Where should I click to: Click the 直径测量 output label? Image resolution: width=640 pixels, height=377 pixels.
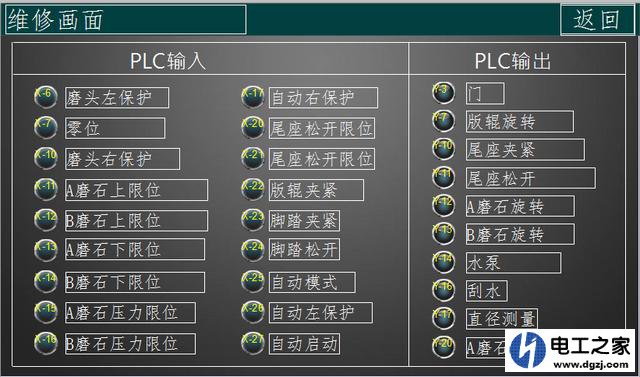502,319
